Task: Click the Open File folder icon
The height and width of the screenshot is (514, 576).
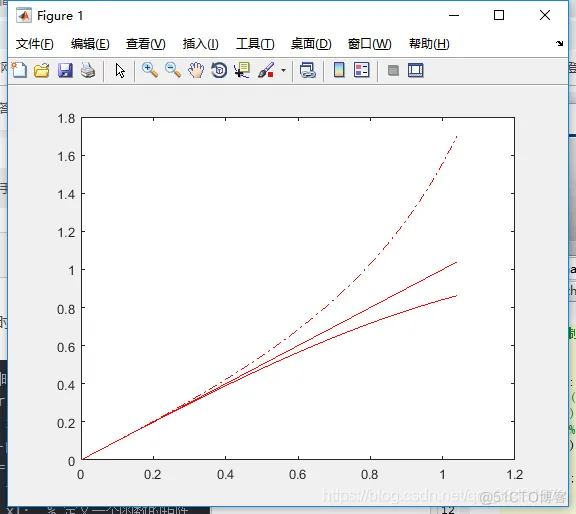Action: pyautogui.click(x=42, y=70)
